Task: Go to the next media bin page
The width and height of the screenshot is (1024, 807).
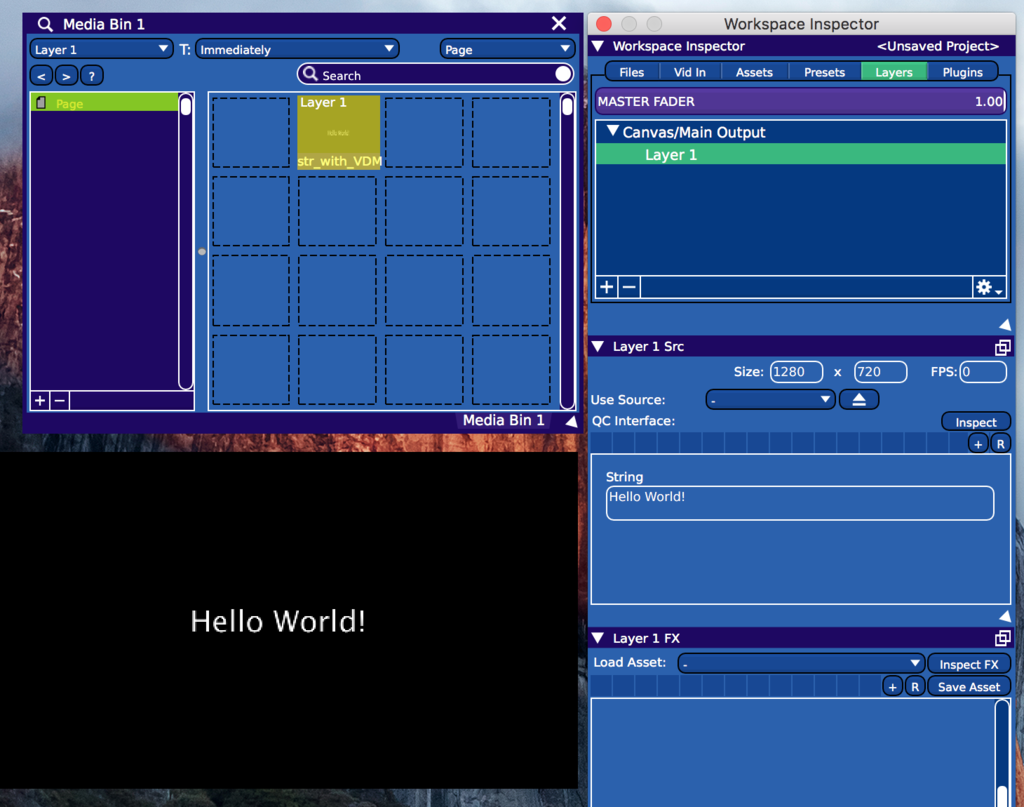Action: (66, 76)
